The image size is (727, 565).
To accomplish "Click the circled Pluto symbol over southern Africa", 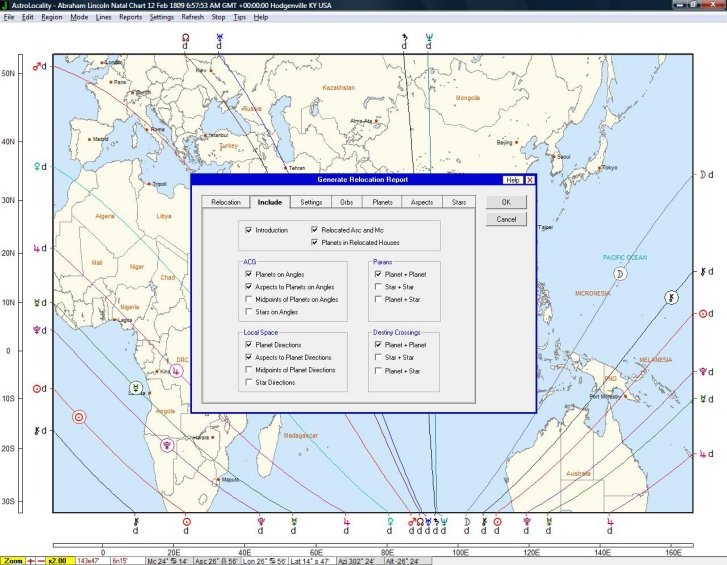I will click(167, 446).
